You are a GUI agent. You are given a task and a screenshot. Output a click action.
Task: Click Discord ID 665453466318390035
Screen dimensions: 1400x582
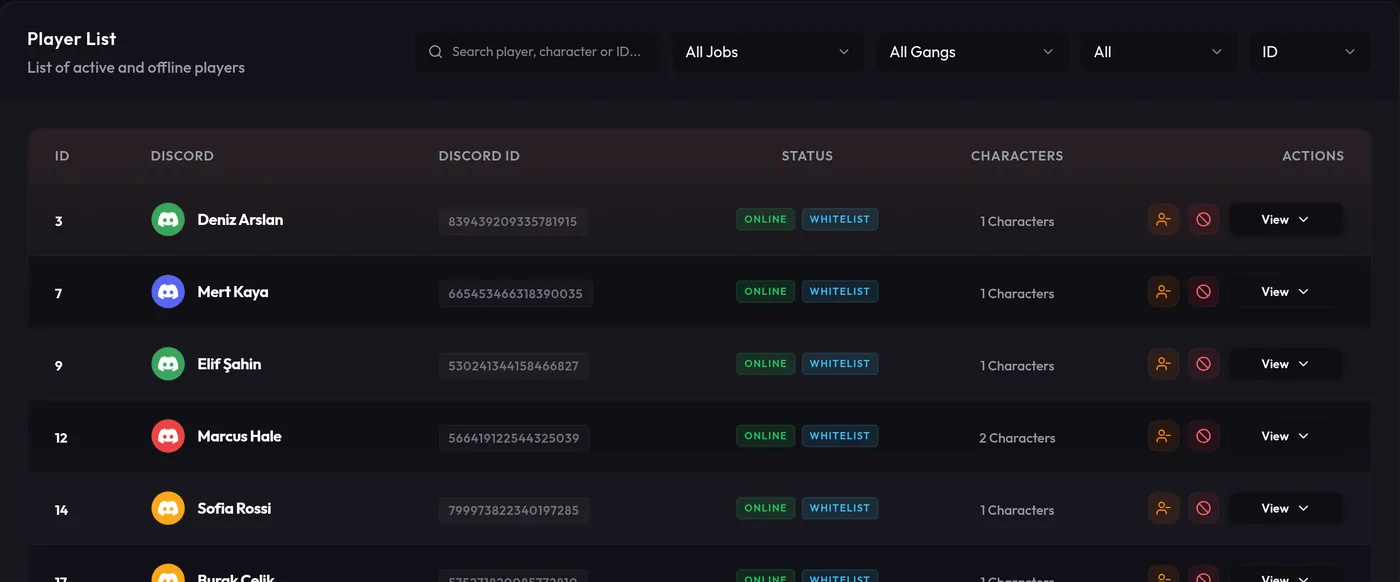pos(516,294)
